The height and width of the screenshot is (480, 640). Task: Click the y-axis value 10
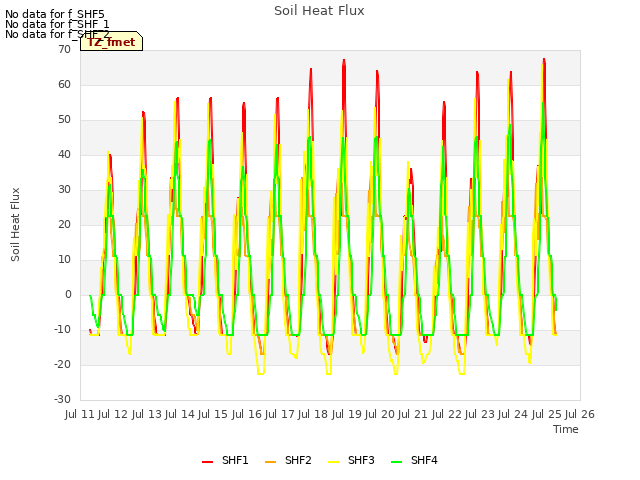(x=64, y=260)
